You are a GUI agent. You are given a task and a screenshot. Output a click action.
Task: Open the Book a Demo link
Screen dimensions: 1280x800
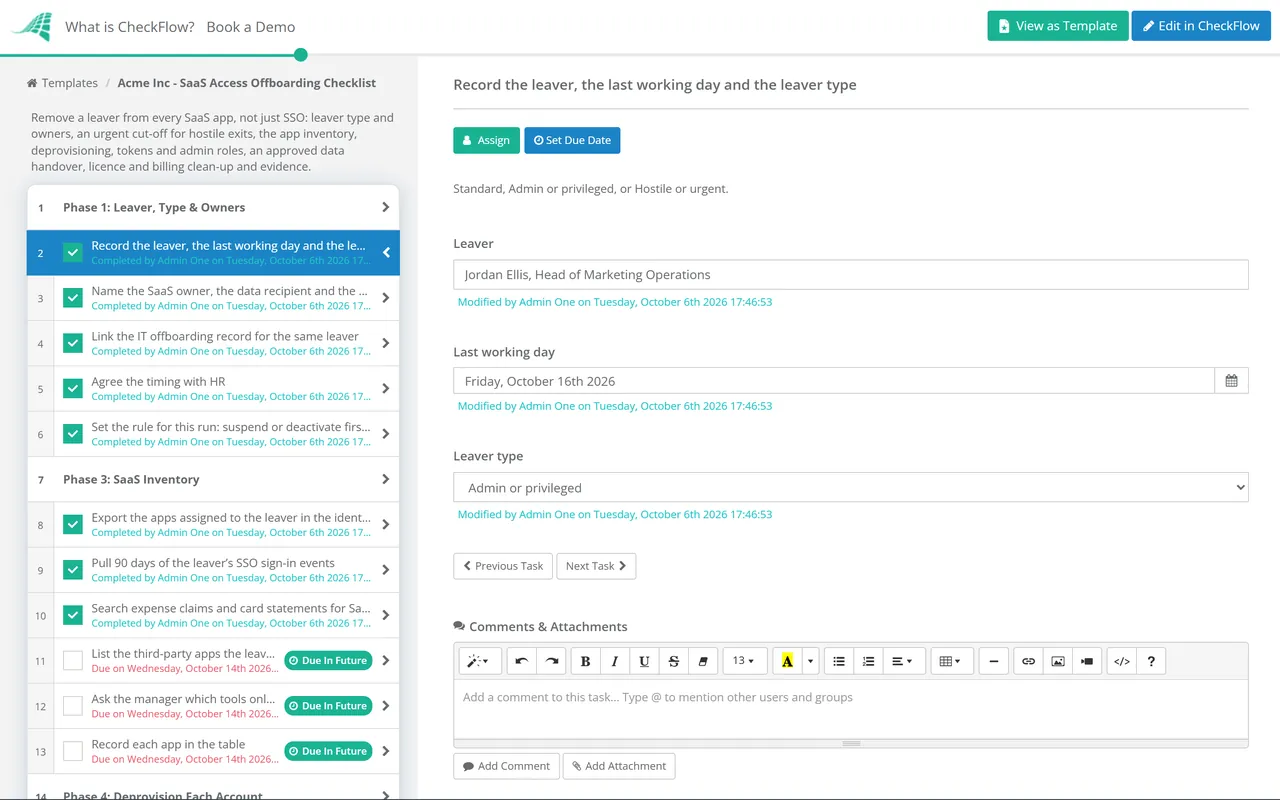tap(251, 27)
